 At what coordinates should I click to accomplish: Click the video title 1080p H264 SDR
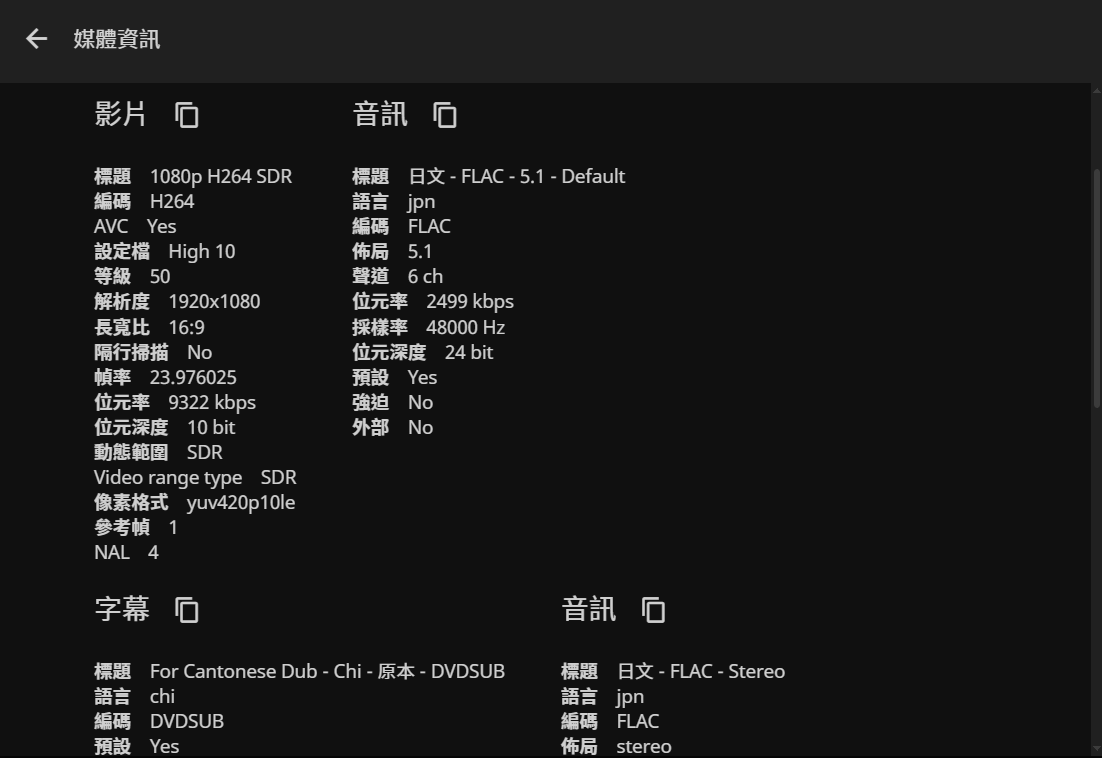coord(220,176)
